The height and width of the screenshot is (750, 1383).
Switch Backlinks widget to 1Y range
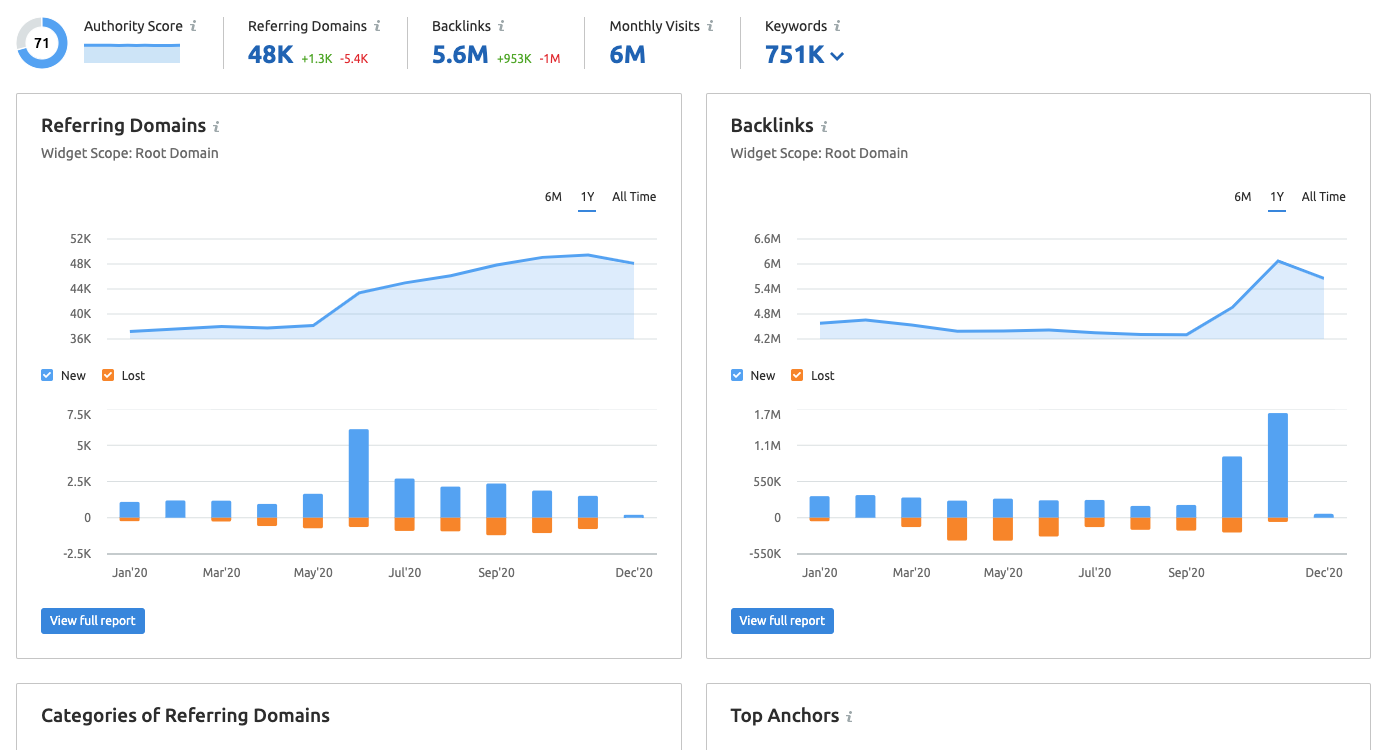pos(1276,197)
